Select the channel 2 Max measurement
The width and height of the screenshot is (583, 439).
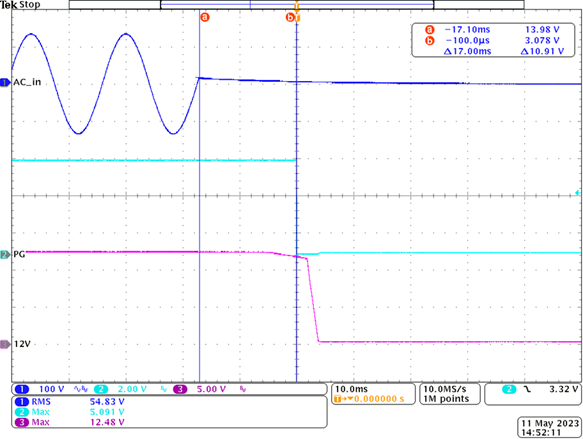click(70, 412)
